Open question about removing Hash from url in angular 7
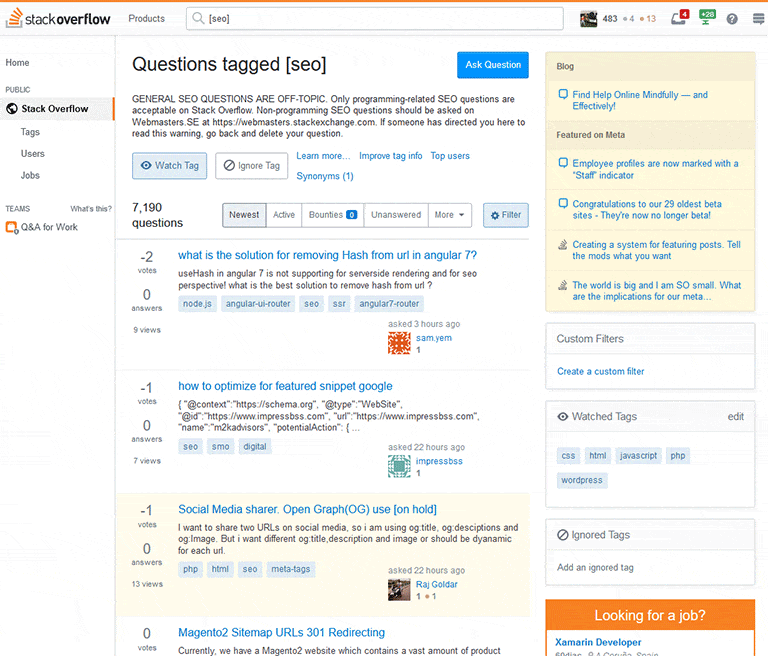The height and width of the screenshot is (656, 768). point(327,255)
